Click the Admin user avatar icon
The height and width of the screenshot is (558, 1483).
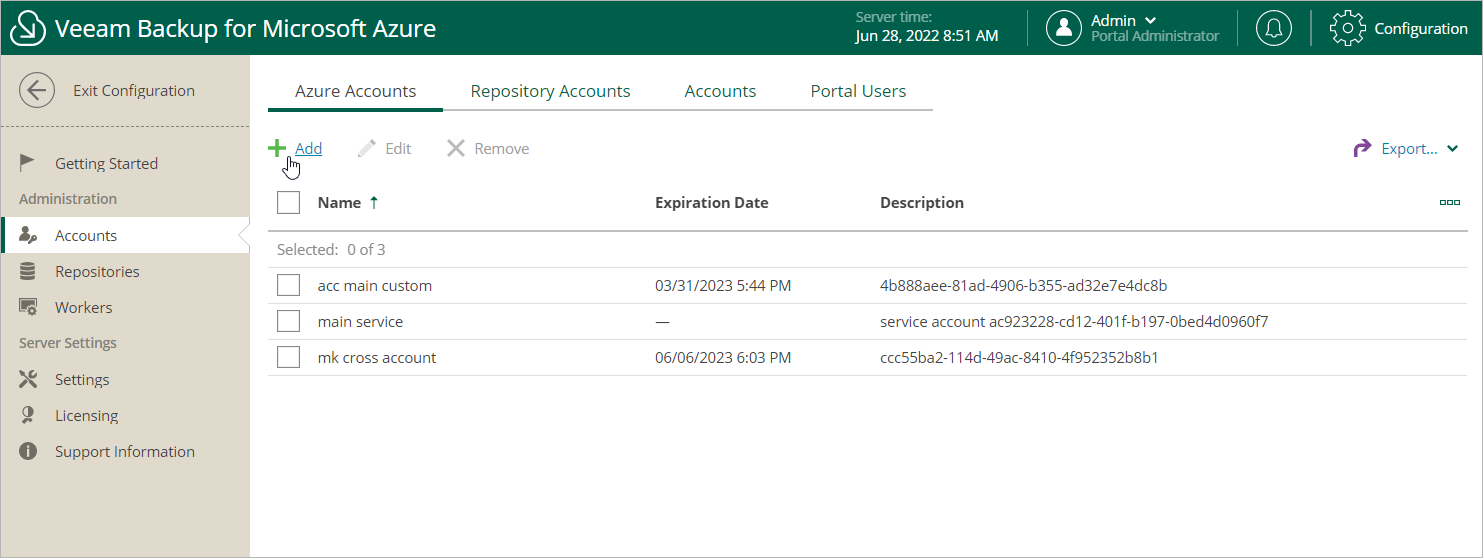1064,28
